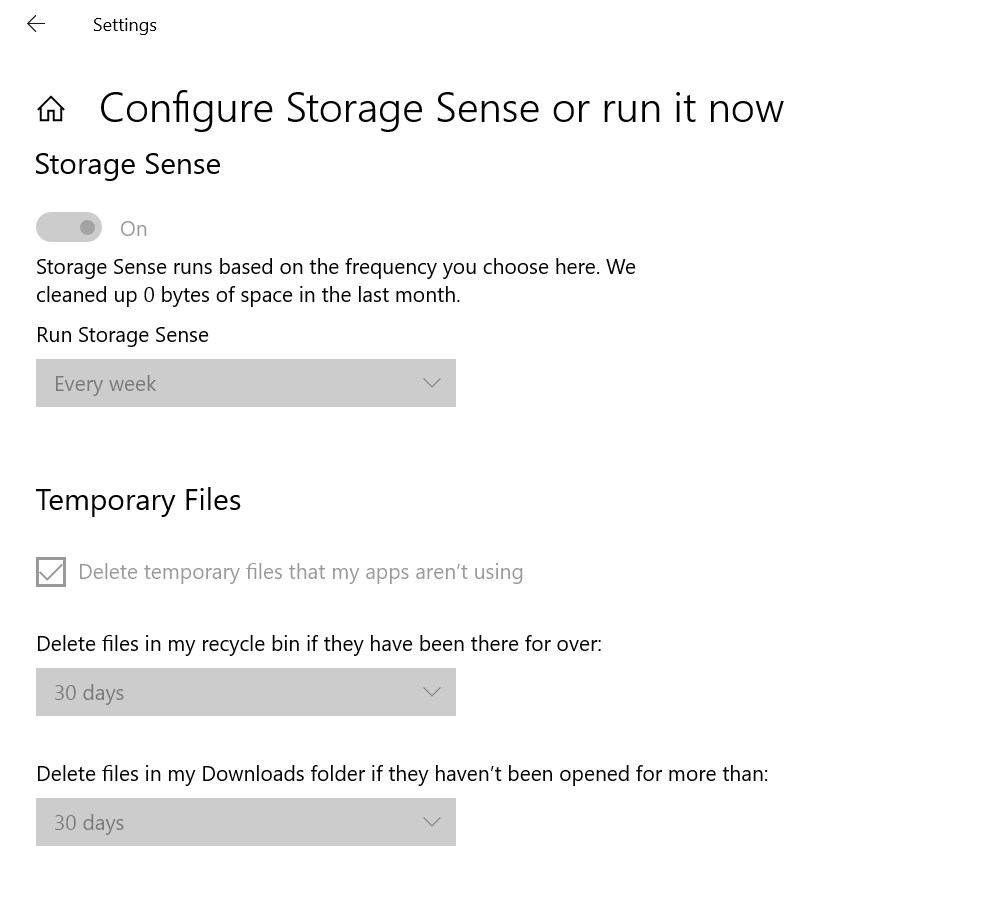Click the 'Storage Sense' section heading
Viewport: 995px width, 913px height.
click(x=128, y=164)
